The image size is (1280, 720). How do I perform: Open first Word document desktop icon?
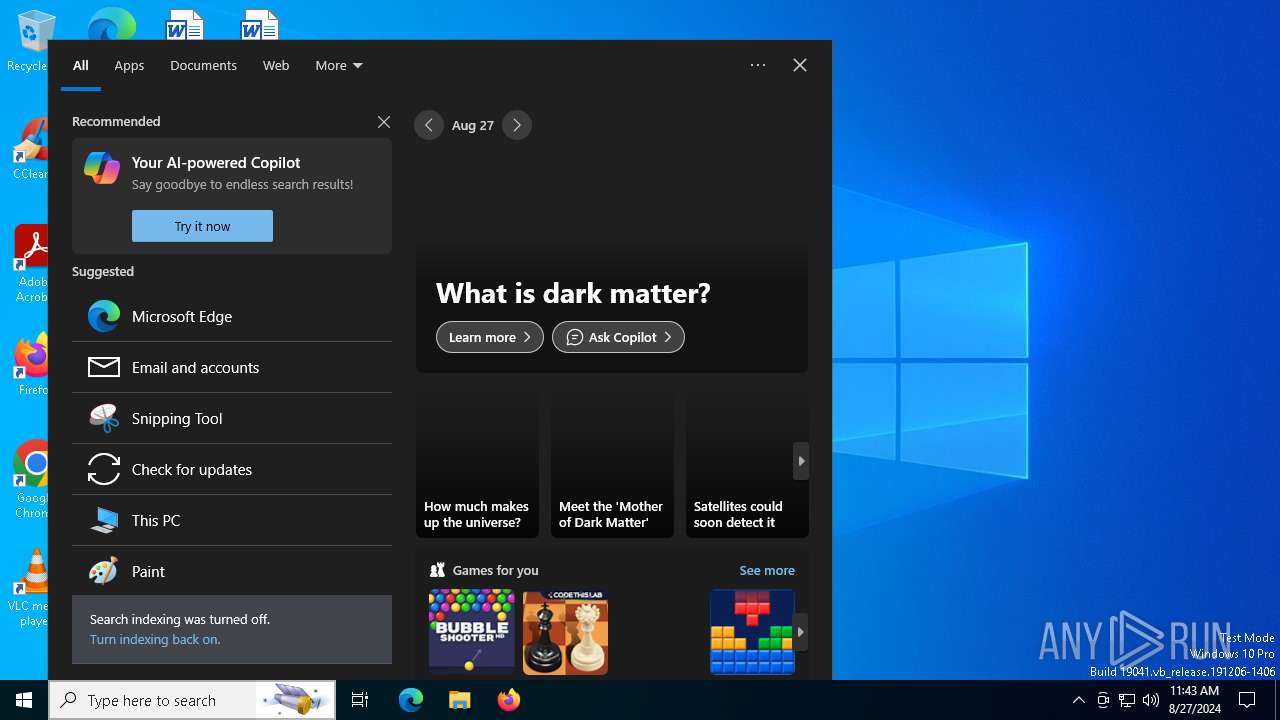tap(184, 24)
